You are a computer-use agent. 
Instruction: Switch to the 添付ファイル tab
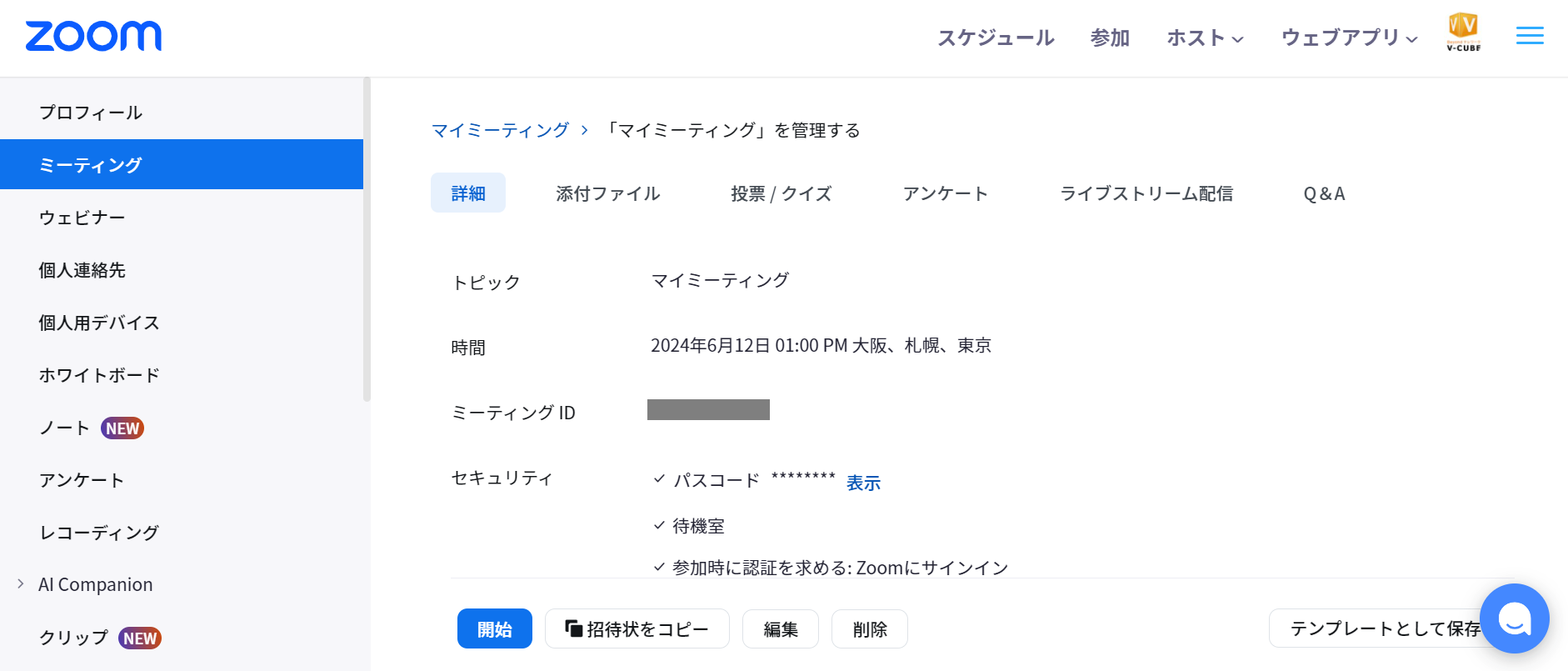[607, 193]
